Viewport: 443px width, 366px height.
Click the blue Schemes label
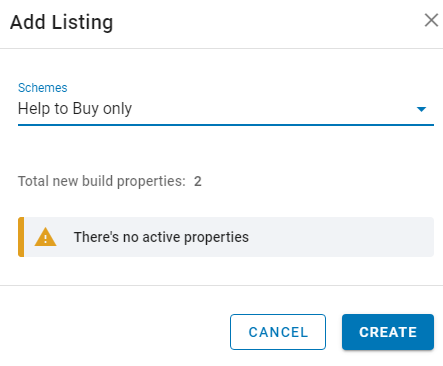(x=43, y=88)
